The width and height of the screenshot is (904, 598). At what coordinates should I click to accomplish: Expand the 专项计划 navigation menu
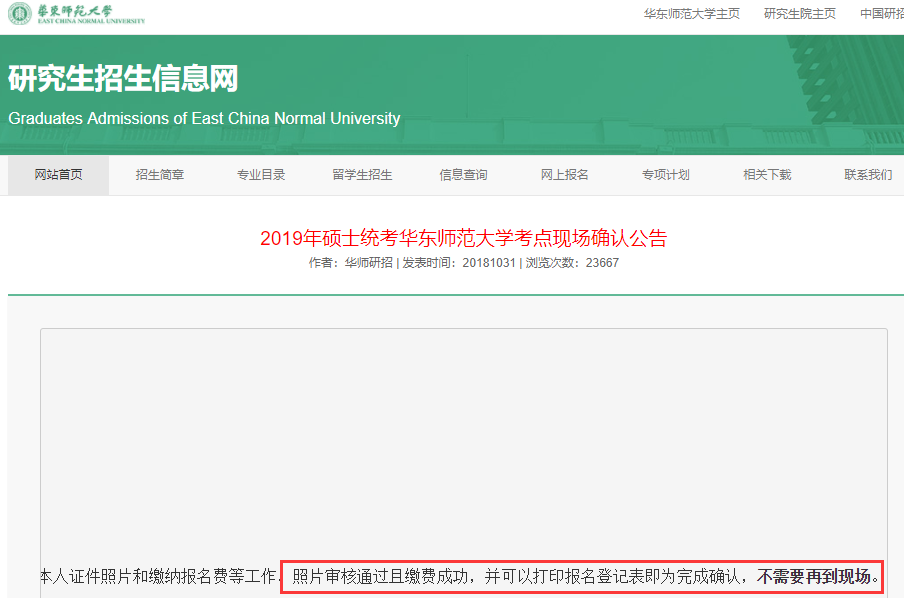pyautogui.click(x=666, y=175)
